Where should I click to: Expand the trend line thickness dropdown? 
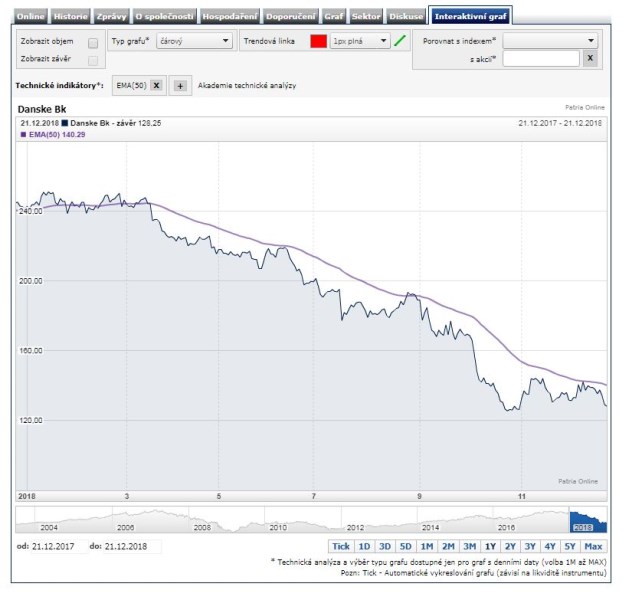tap(359, 41)
